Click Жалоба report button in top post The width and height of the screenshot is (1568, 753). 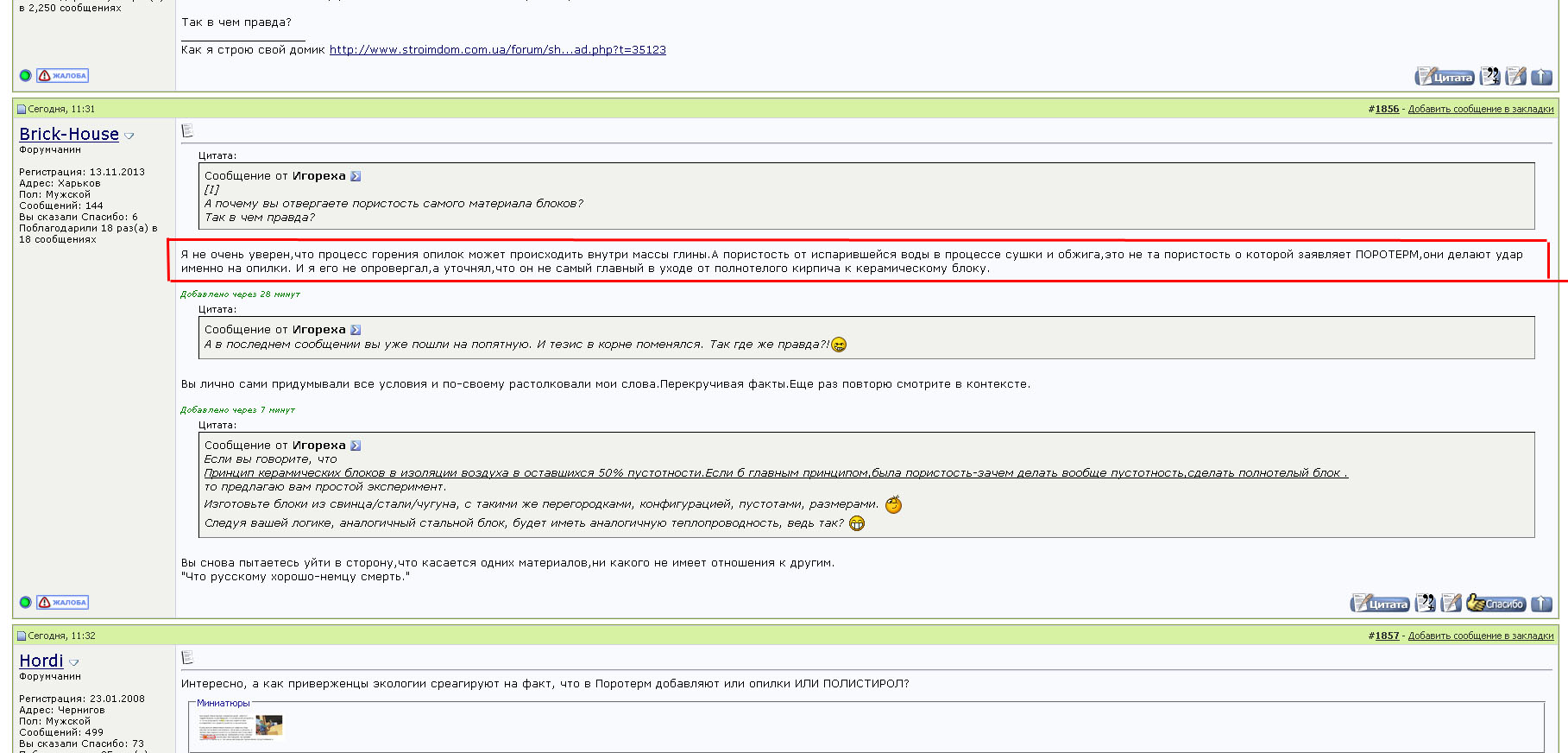(x=62, y=76)
